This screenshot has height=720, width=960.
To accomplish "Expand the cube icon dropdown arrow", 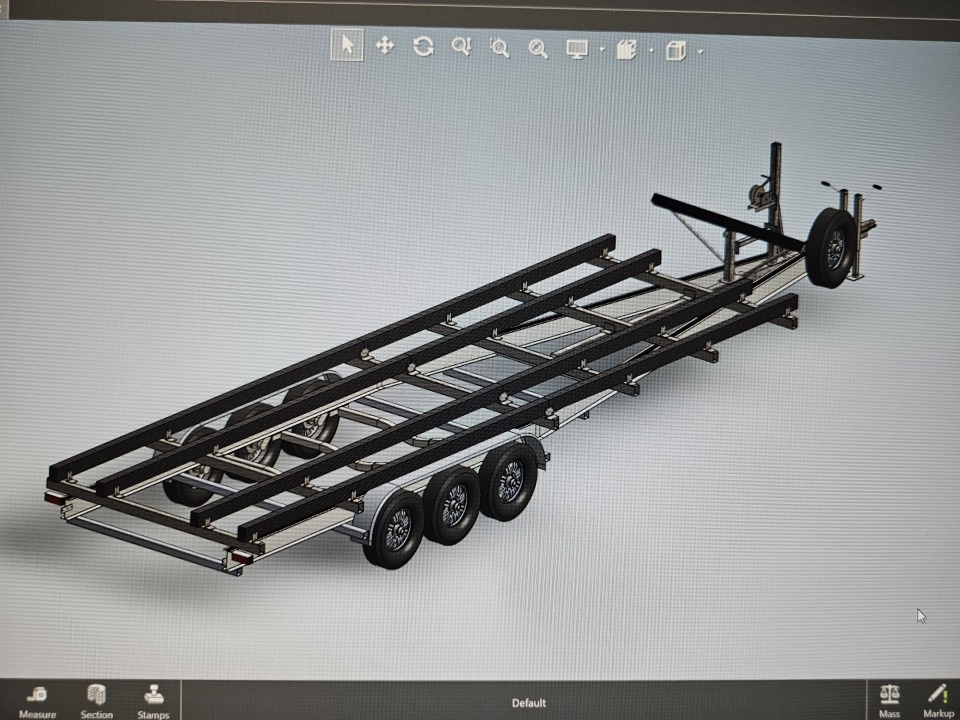I will [700, 51].
